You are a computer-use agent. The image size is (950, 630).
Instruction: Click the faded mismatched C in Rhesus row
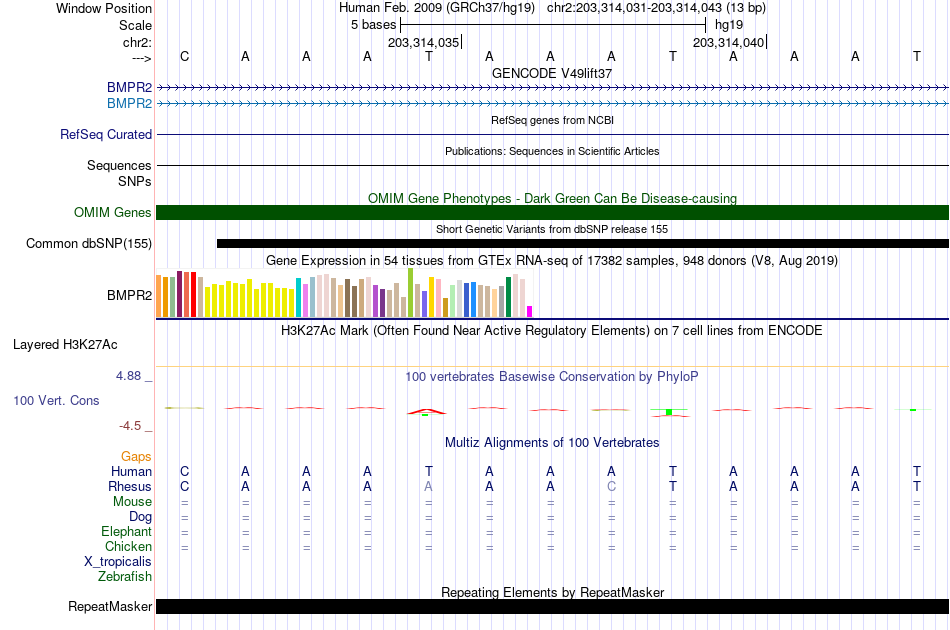pos(611,486)
